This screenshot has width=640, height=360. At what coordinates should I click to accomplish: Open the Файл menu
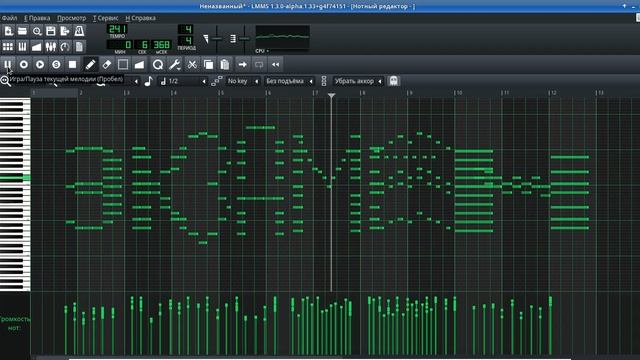[9, 18]
